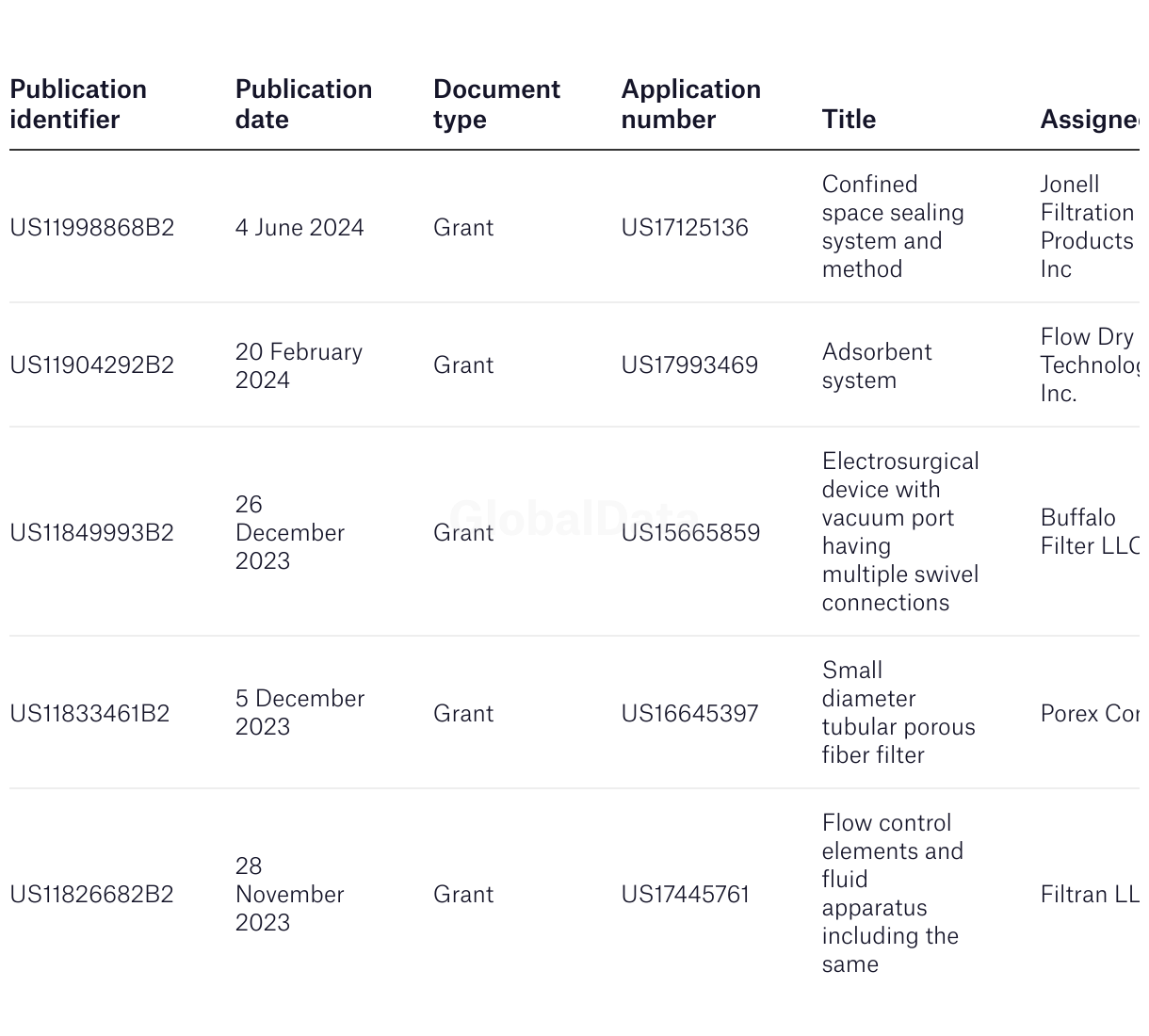Click application number US17993469
Viewport: 1149px width, 1036px height.
pyautogui.click(x=689, y=365)
